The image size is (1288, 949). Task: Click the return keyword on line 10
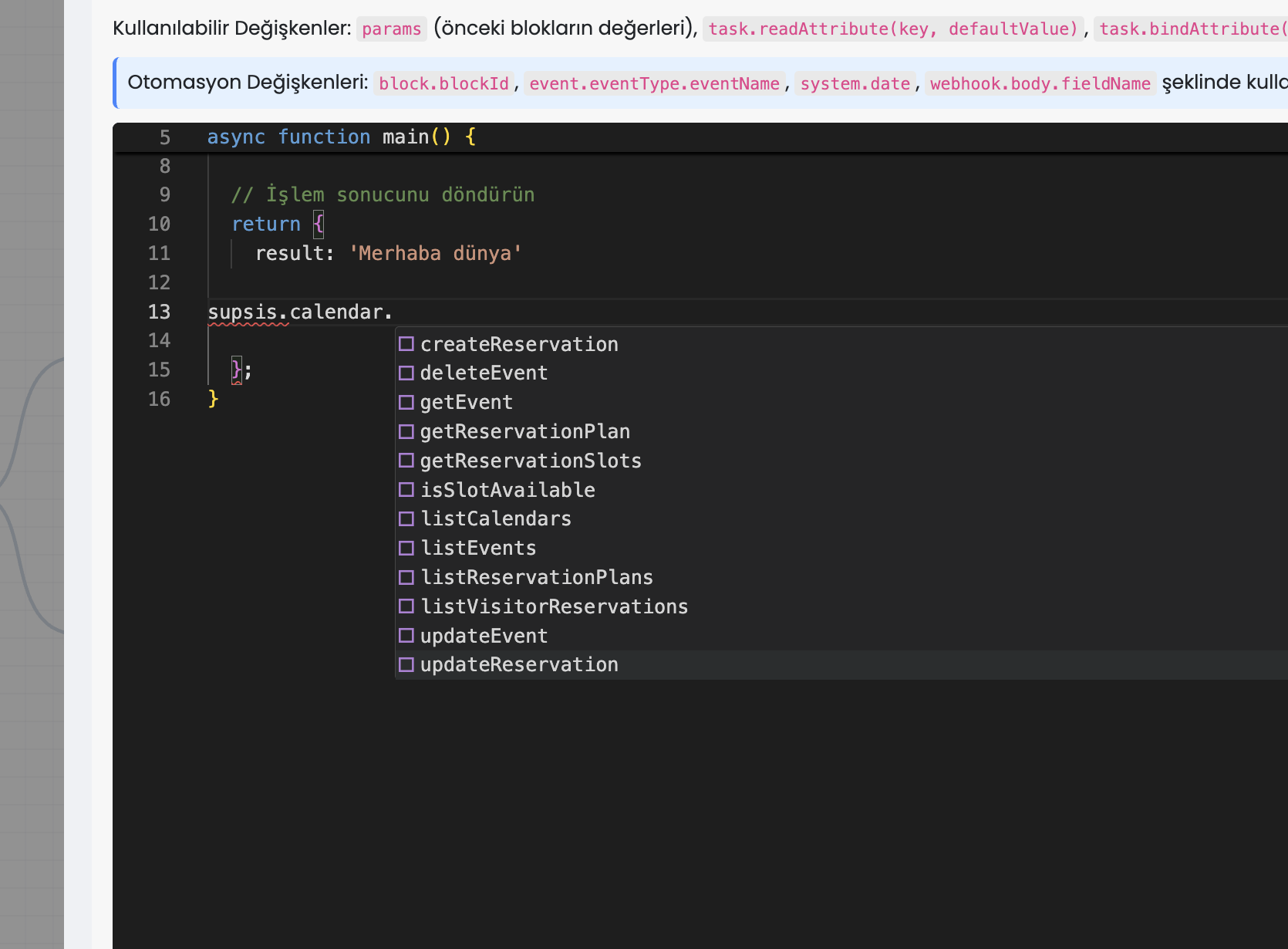[x=266, y=224]
